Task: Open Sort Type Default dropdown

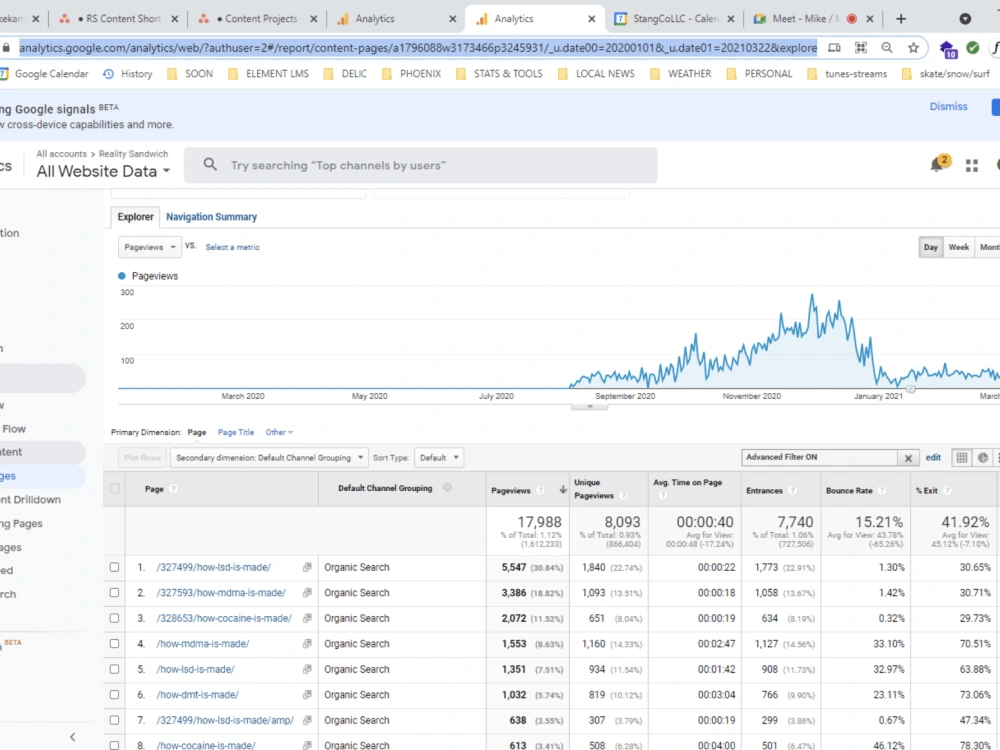Action: (x=439, y=458)
